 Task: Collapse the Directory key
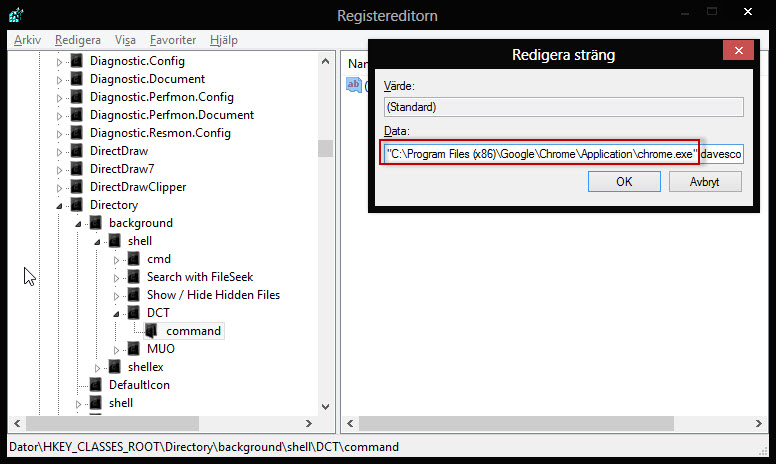(59, 206)
